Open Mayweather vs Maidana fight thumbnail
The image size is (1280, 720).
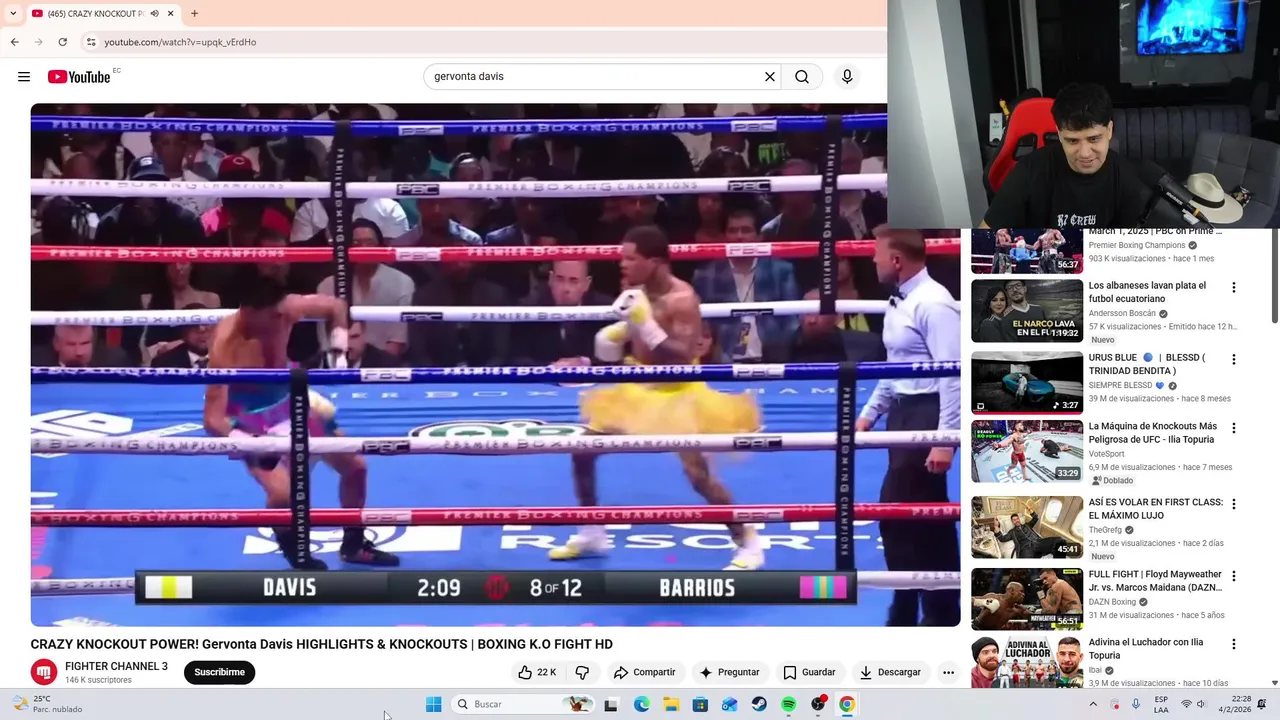pos(1027,599)
